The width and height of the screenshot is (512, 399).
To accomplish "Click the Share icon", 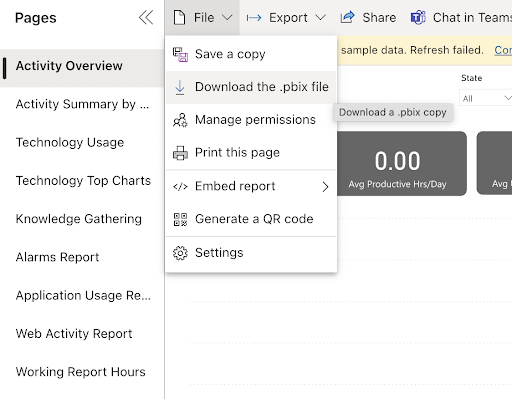I will (347, 17).
